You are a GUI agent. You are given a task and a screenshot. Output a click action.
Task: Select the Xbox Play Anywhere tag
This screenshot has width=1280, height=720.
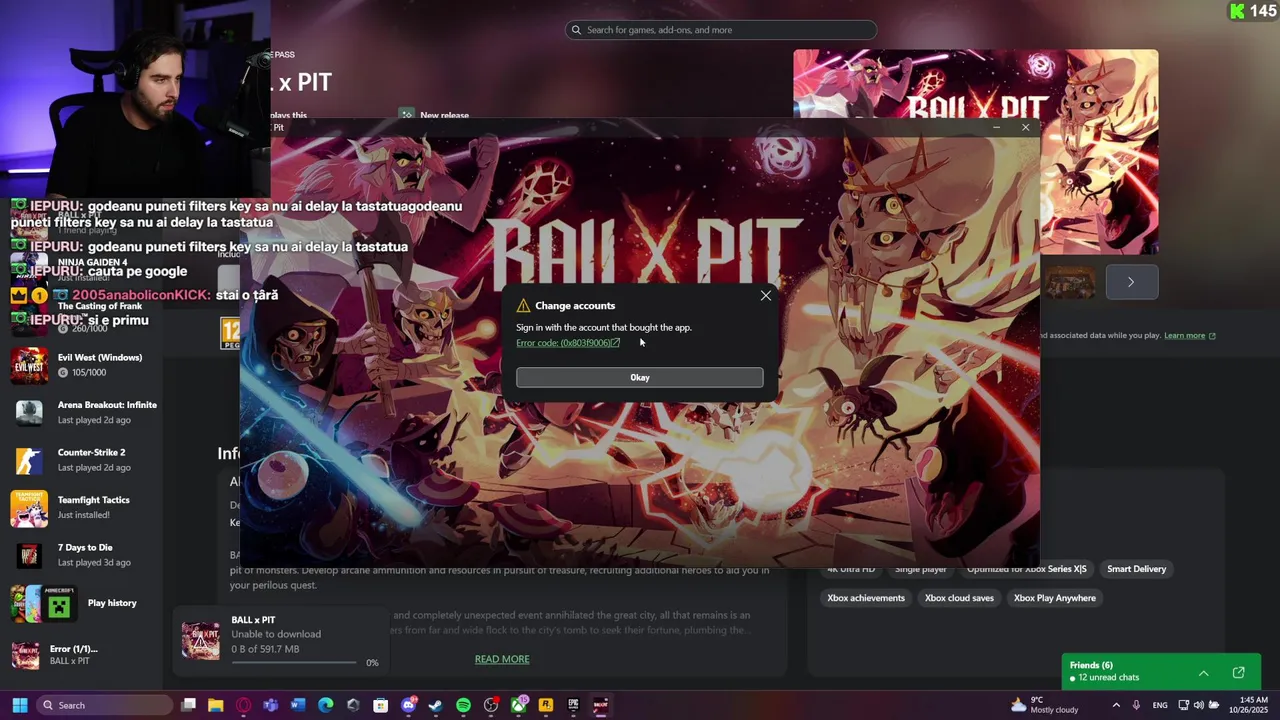[x=1055, y=598]
